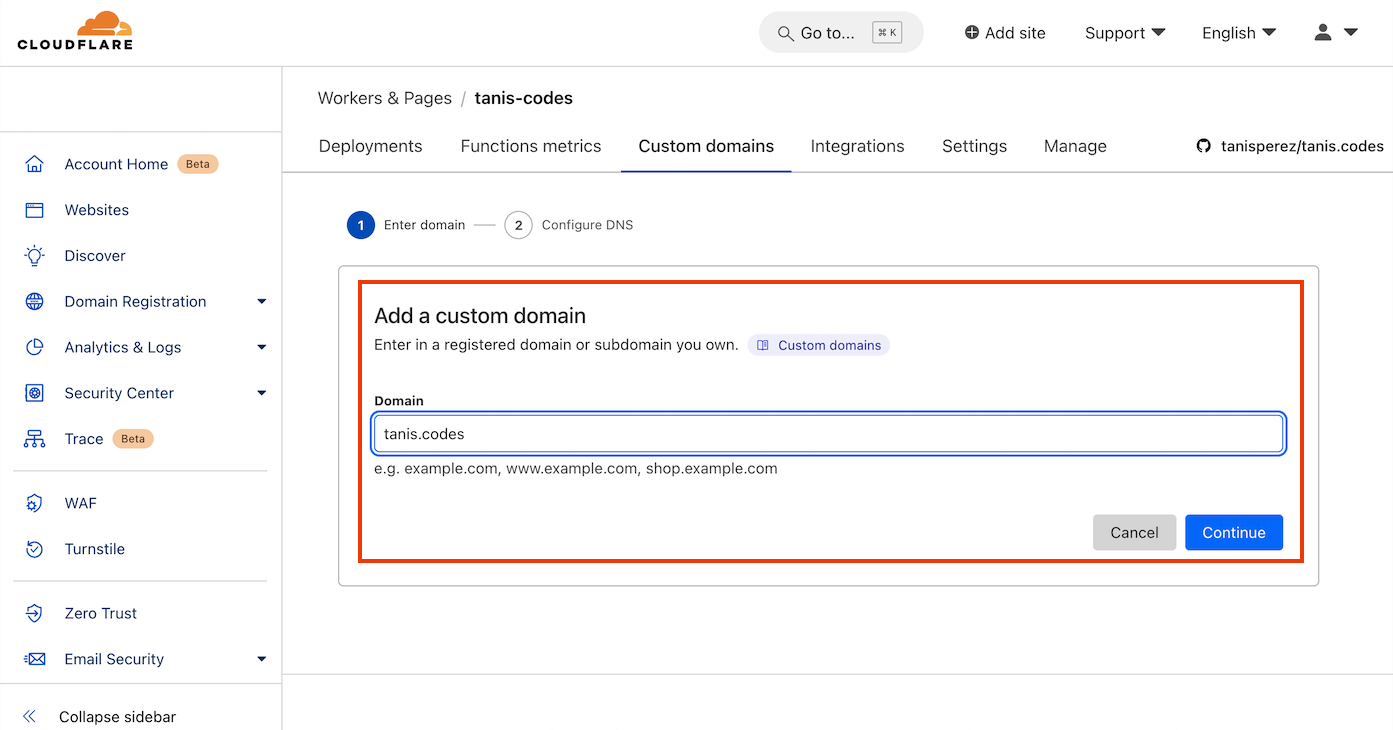1393x730 pixels.
Task: Click the Cloudflare logo
Action: click(74, 31)
